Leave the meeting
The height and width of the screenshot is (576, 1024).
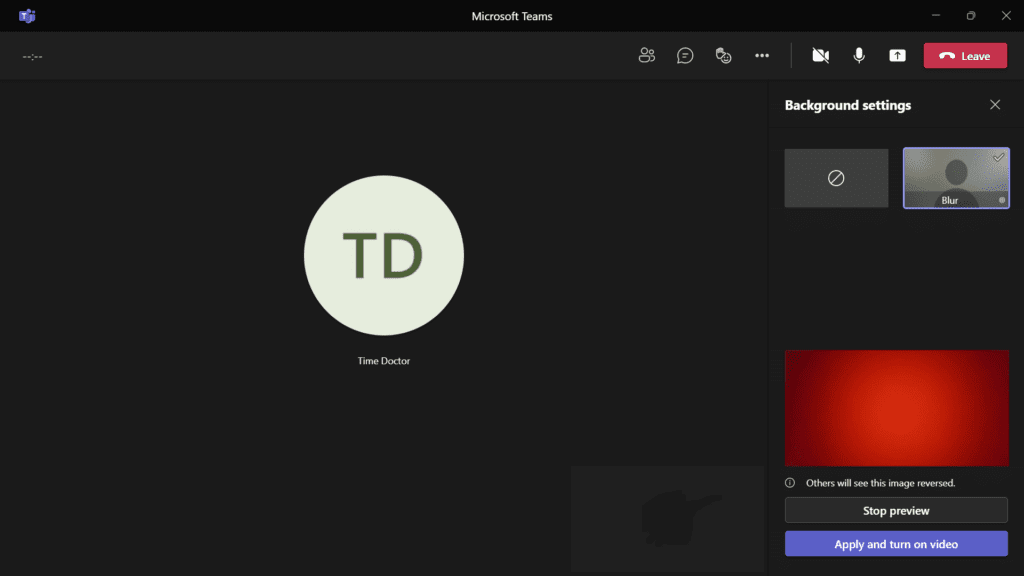(964, 56)
